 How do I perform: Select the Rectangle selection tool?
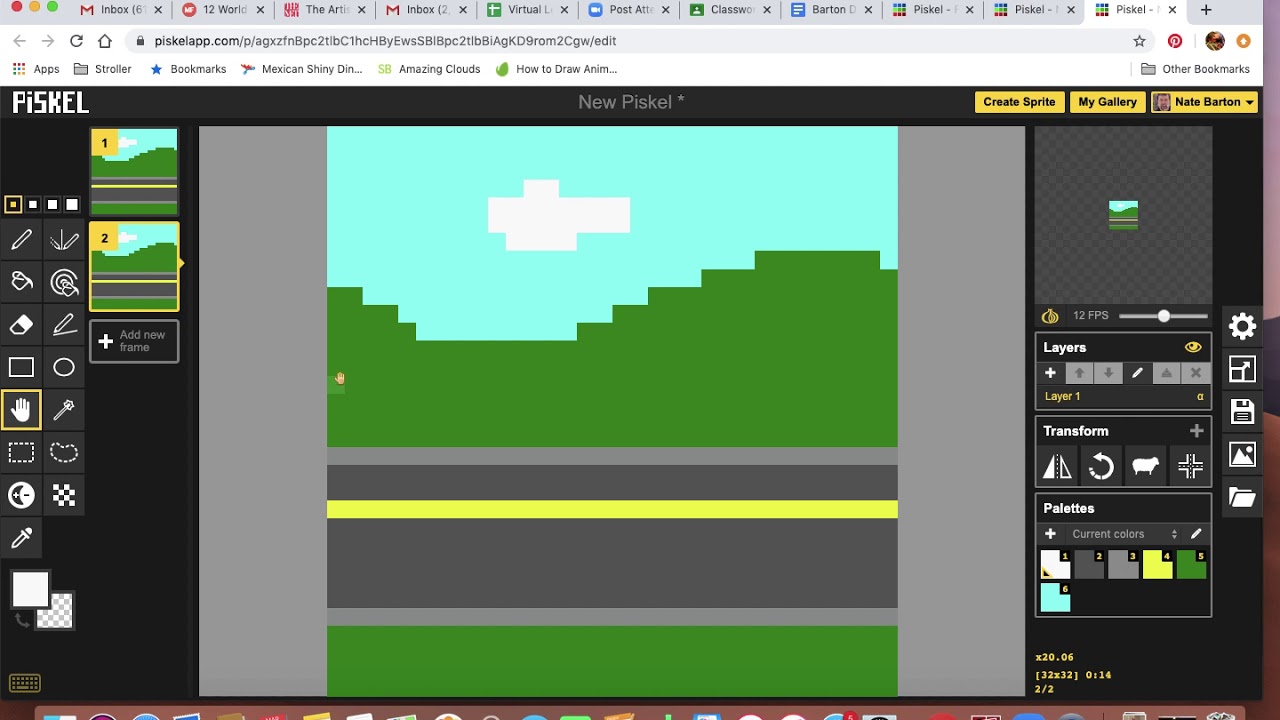21,453
